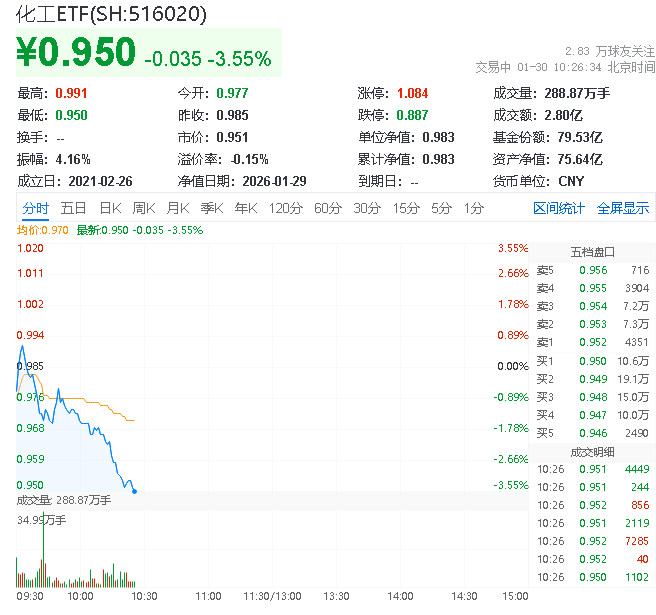The image size is (656, 615).
Task: Open the 年K chart tab
Action: 245,208
